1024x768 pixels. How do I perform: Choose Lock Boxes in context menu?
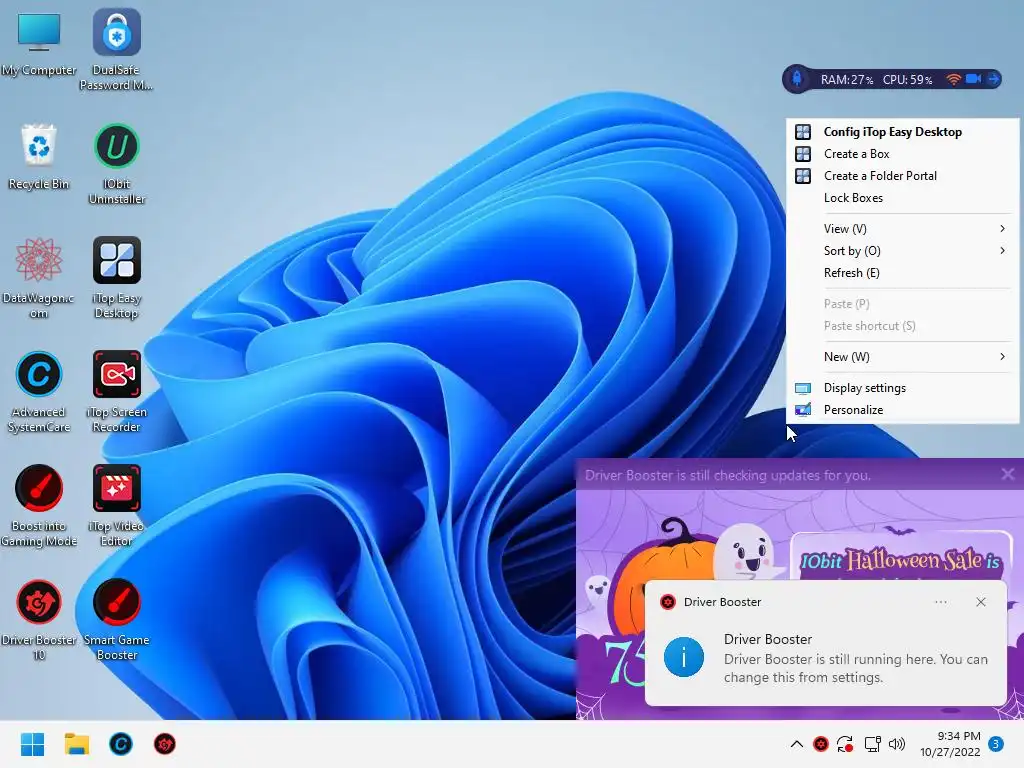pos(903,198)
